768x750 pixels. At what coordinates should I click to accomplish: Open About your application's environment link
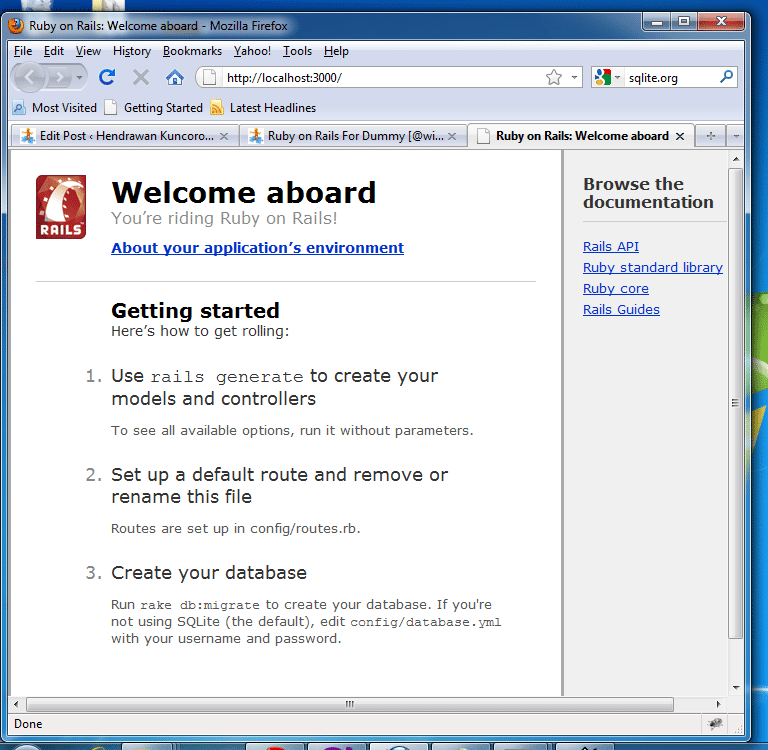point(257,247)
